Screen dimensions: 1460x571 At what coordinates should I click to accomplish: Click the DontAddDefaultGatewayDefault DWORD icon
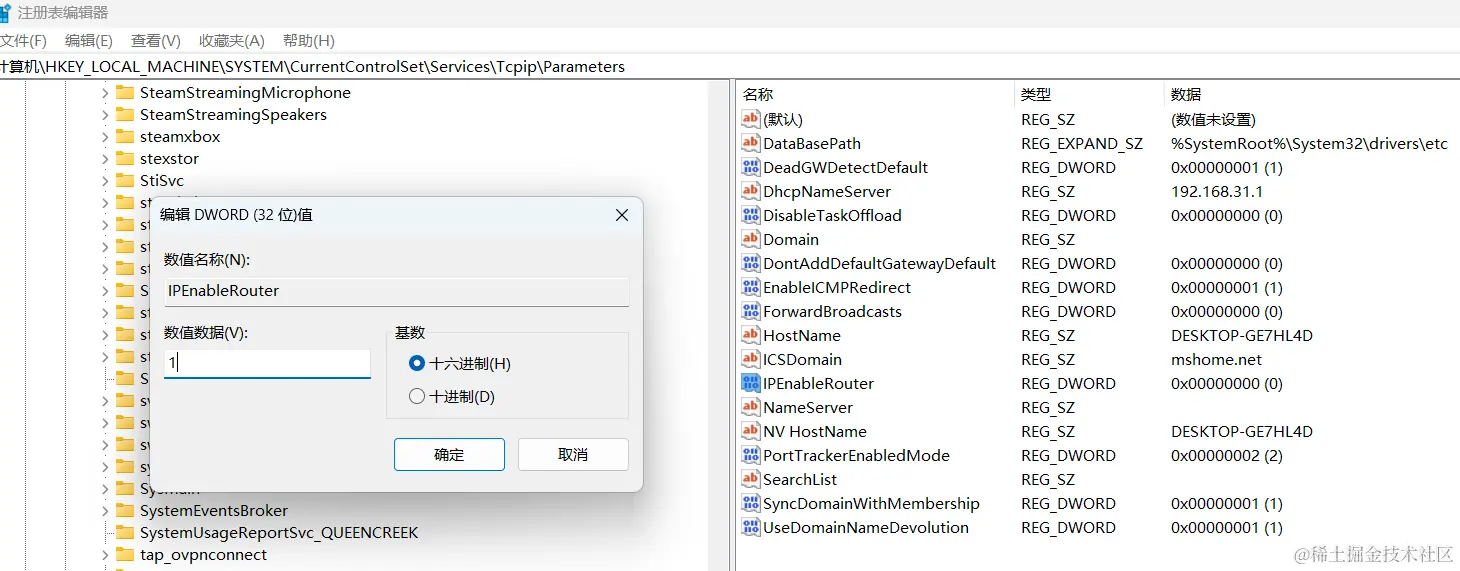tap(750, 263)
